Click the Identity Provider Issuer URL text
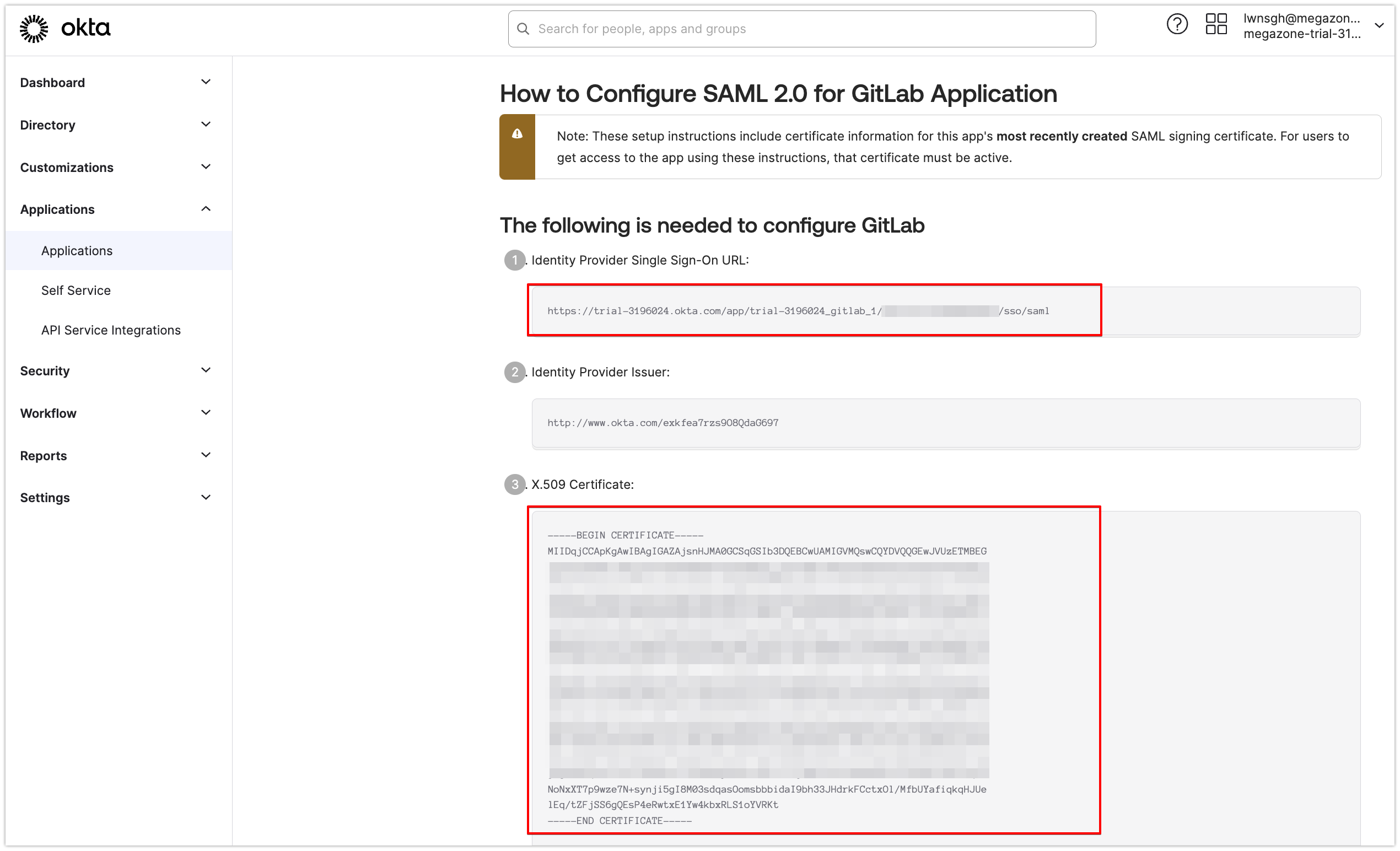 (663, 423)
